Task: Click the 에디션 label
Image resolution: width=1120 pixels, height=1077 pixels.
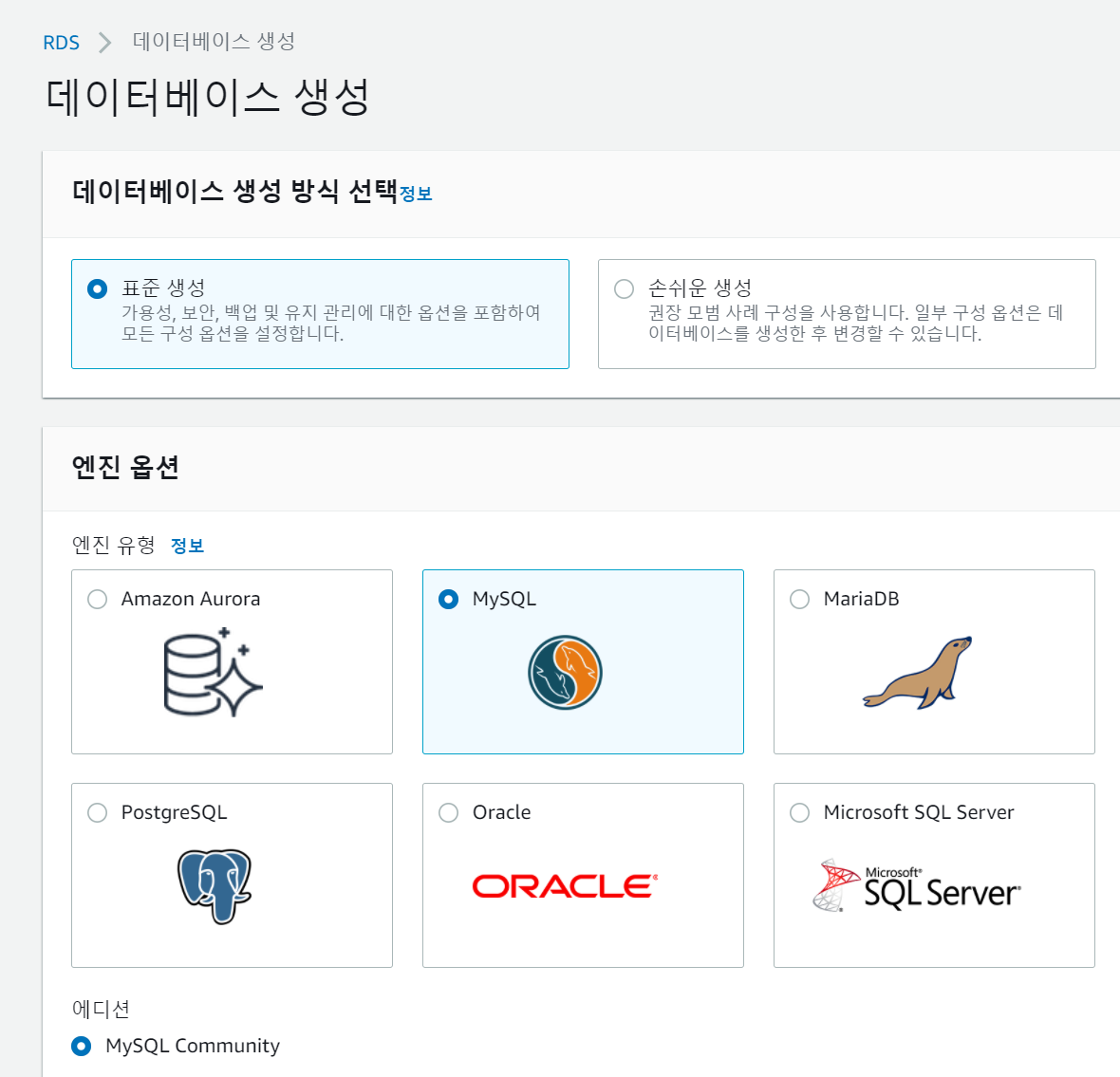Action: tap(101, 1009)
